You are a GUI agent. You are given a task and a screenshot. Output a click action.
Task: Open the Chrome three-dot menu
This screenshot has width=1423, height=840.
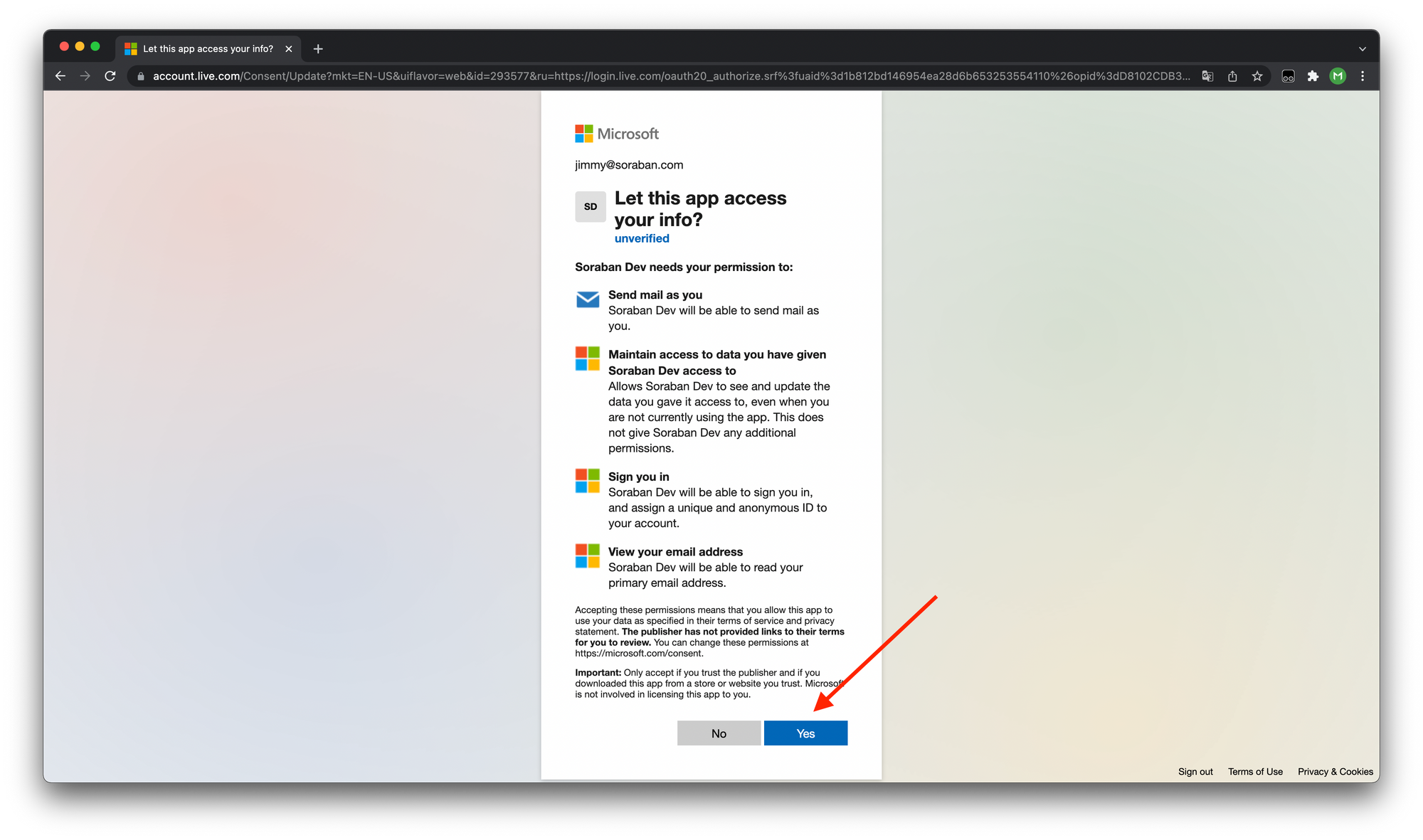(1363, 76)
